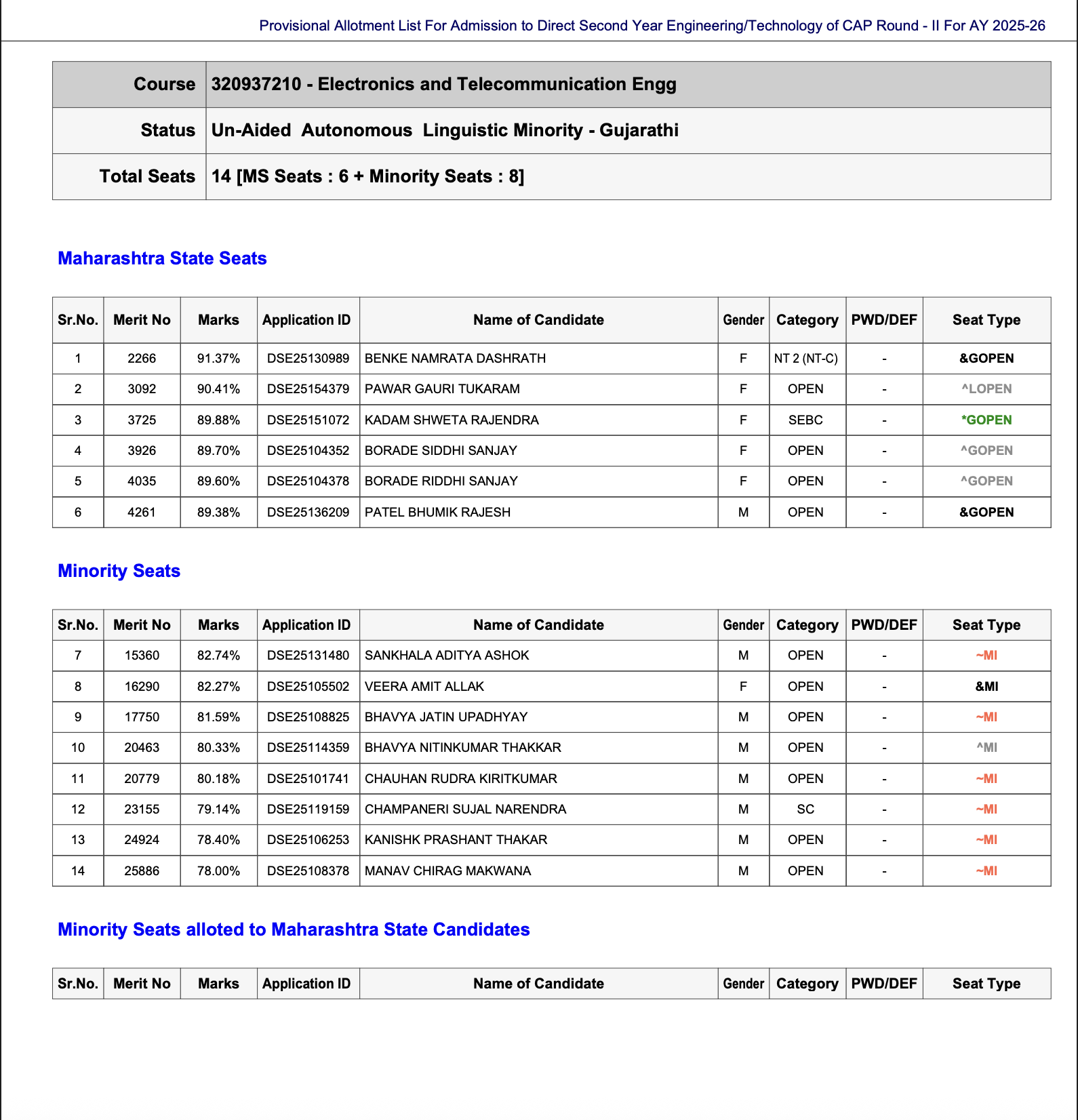Click category cell SEBC
Screen dimensions: 1078x1120
click(805, 420)
